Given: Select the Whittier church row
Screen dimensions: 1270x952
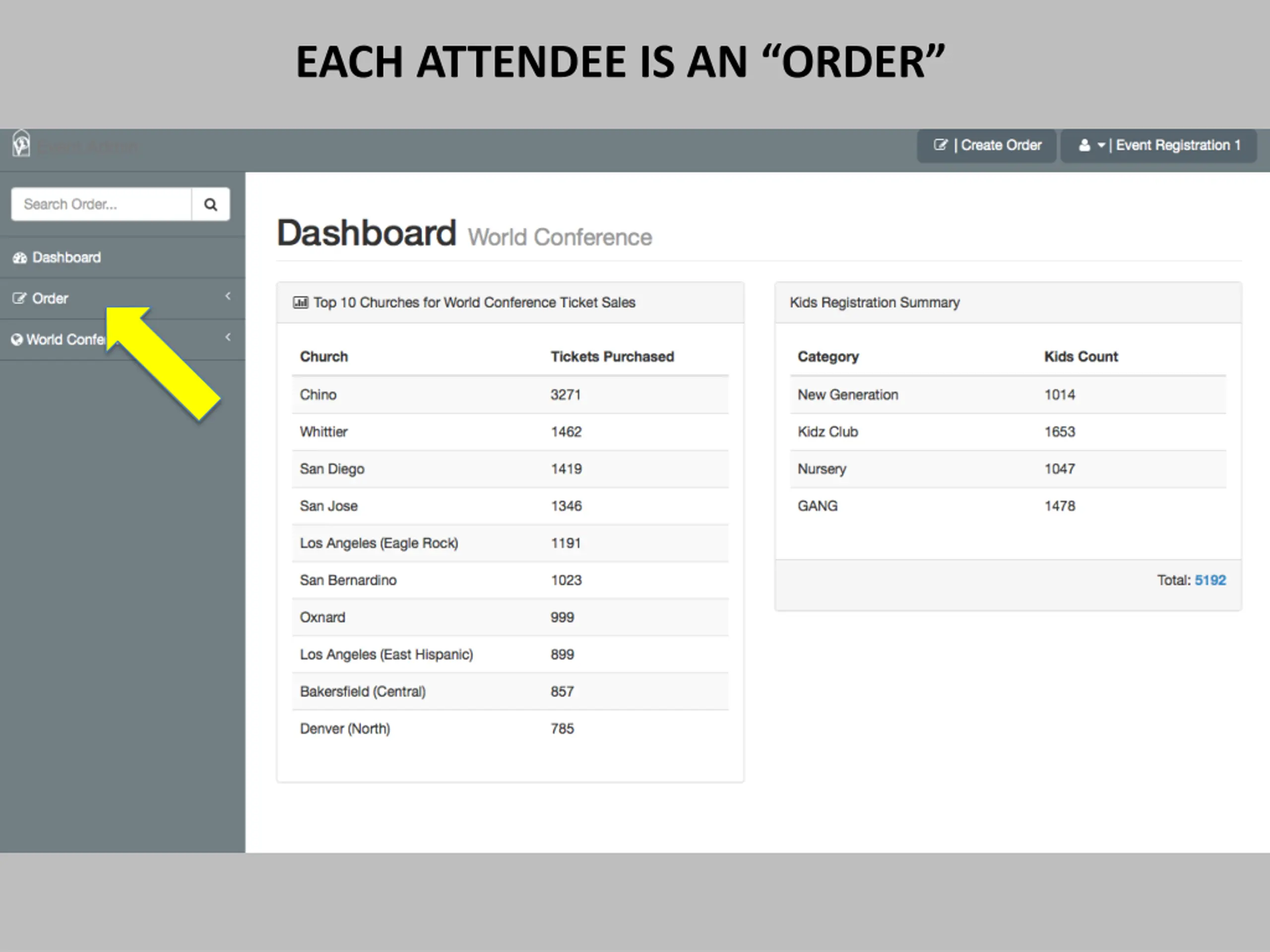Looking at the screenshot, I should [510, 432].
